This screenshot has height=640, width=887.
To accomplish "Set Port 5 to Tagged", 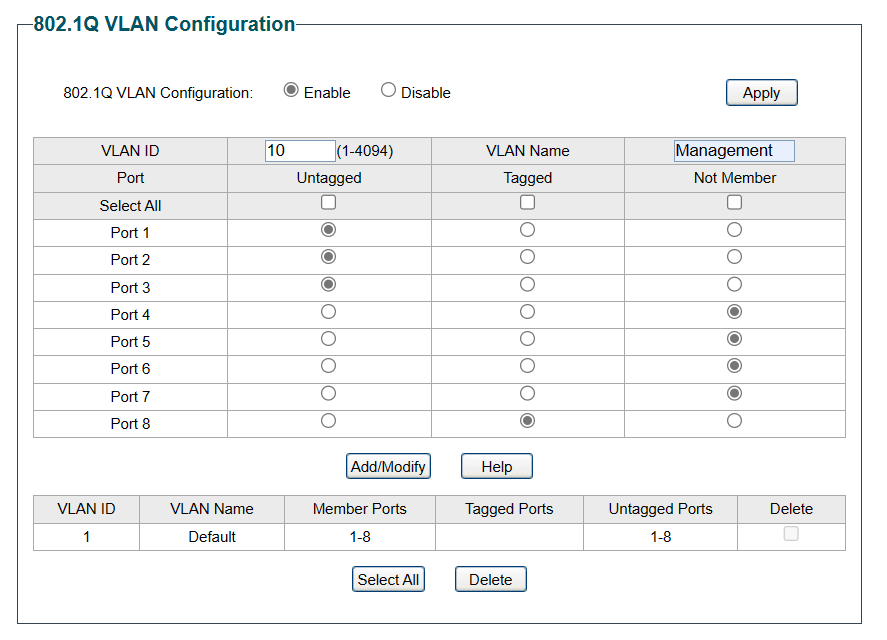I will (x=528, y=339).
